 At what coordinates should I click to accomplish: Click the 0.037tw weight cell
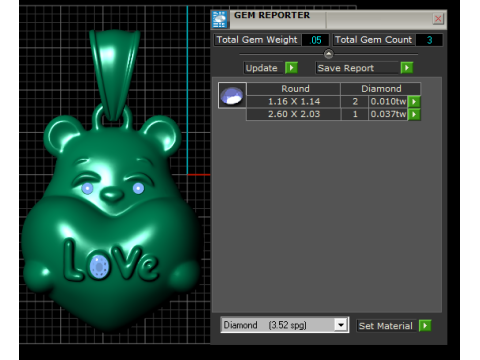(388, 114)
